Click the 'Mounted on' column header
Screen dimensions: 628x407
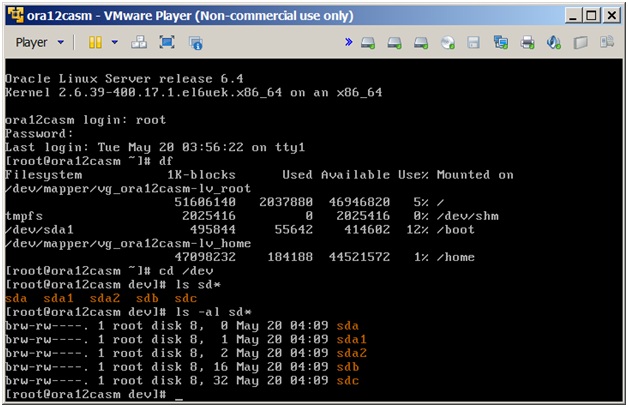[475, 175]
